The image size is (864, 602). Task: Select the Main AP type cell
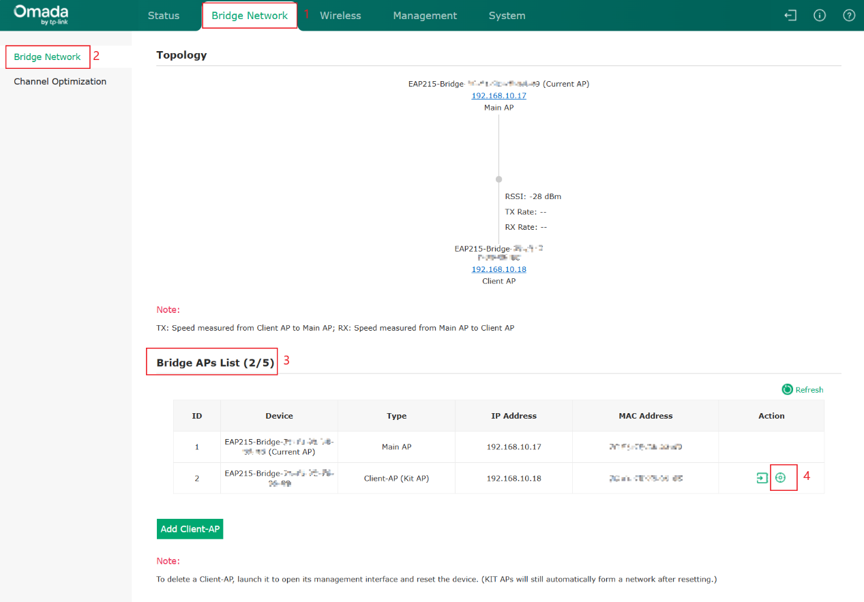coord(397,447)
